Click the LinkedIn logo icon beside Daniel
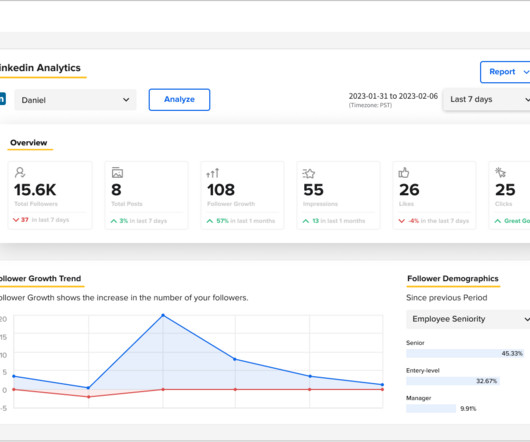 [2, 99]
